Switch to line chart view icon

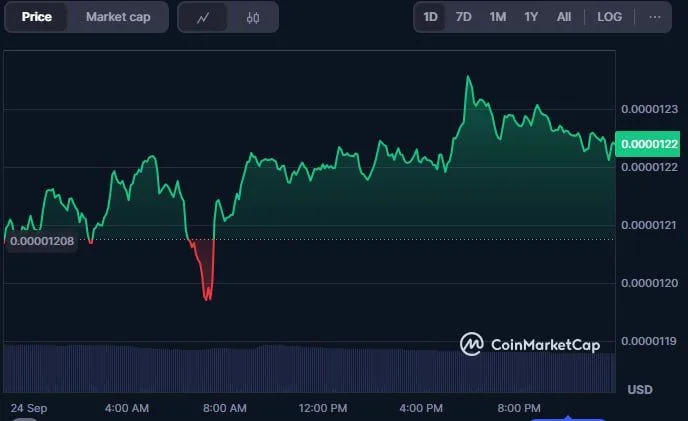click(x=203, y=18)
